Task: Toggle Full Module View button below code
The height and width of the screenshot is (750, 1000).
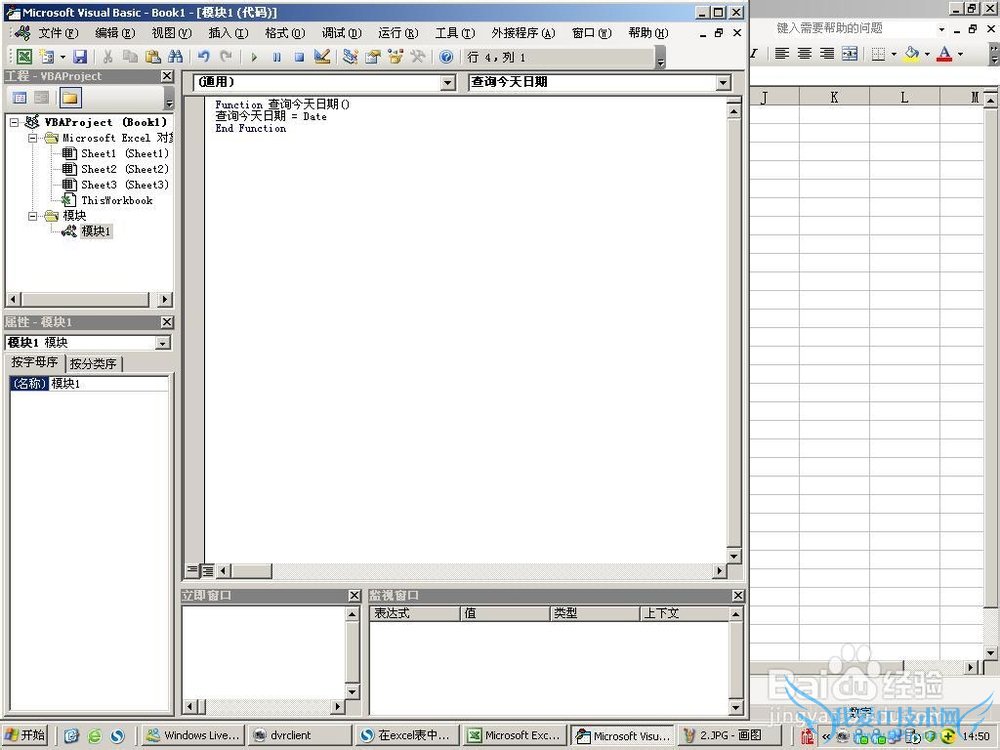Action: click(207, 570)
